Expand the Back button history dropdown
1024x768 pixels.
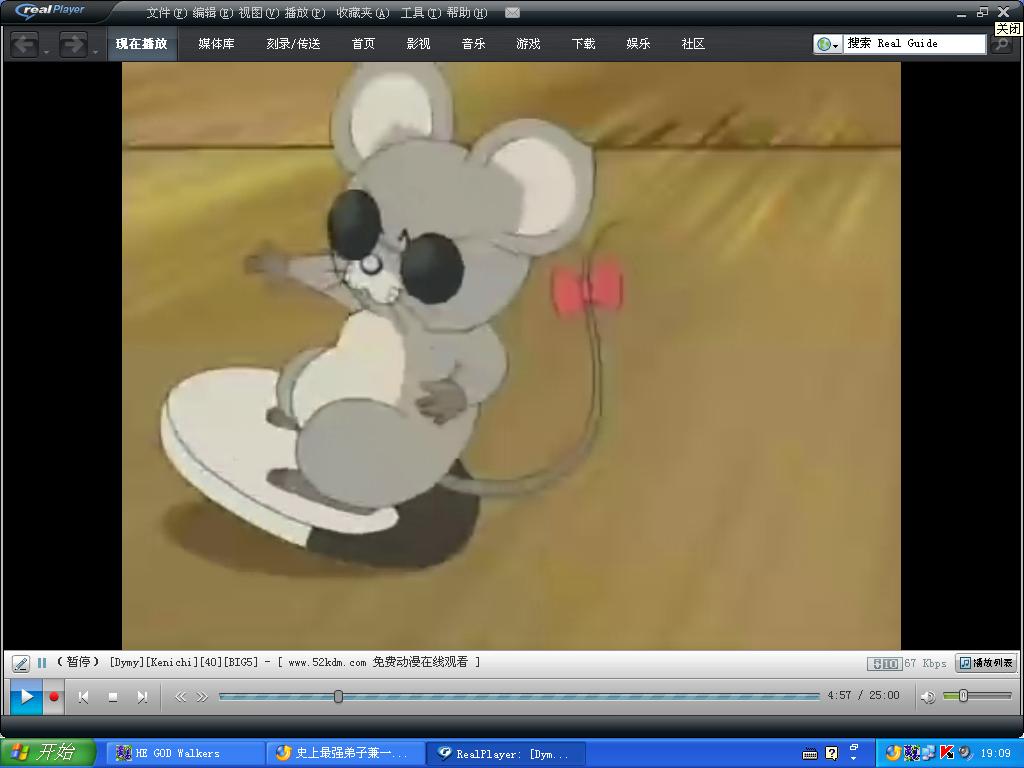tap(46, 51)
